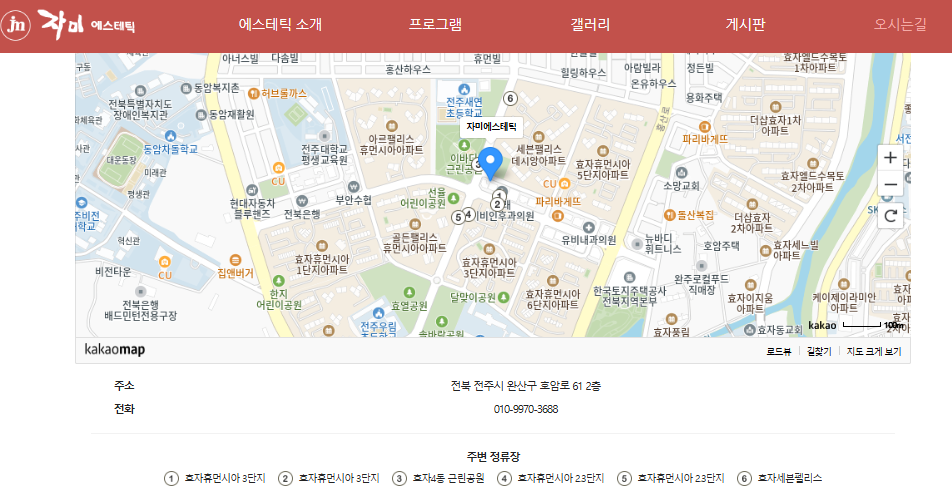This screenshot has width=952, height=495.
Task: Click the blue location pin marker
Action: pyautogui.click(x=491, y=163)
